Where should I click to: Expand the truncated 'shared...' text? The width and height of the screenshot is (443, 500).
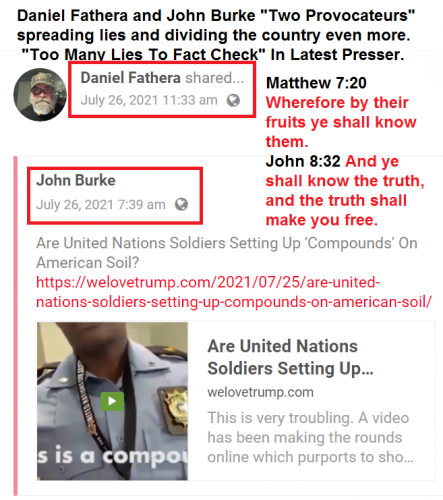tap(215, 78)
